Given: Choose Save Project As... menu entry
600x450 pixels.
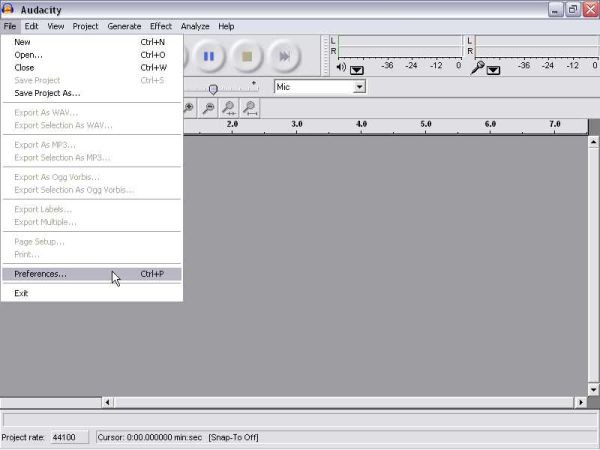Looking at the screenshot, I should coord(92,93).
